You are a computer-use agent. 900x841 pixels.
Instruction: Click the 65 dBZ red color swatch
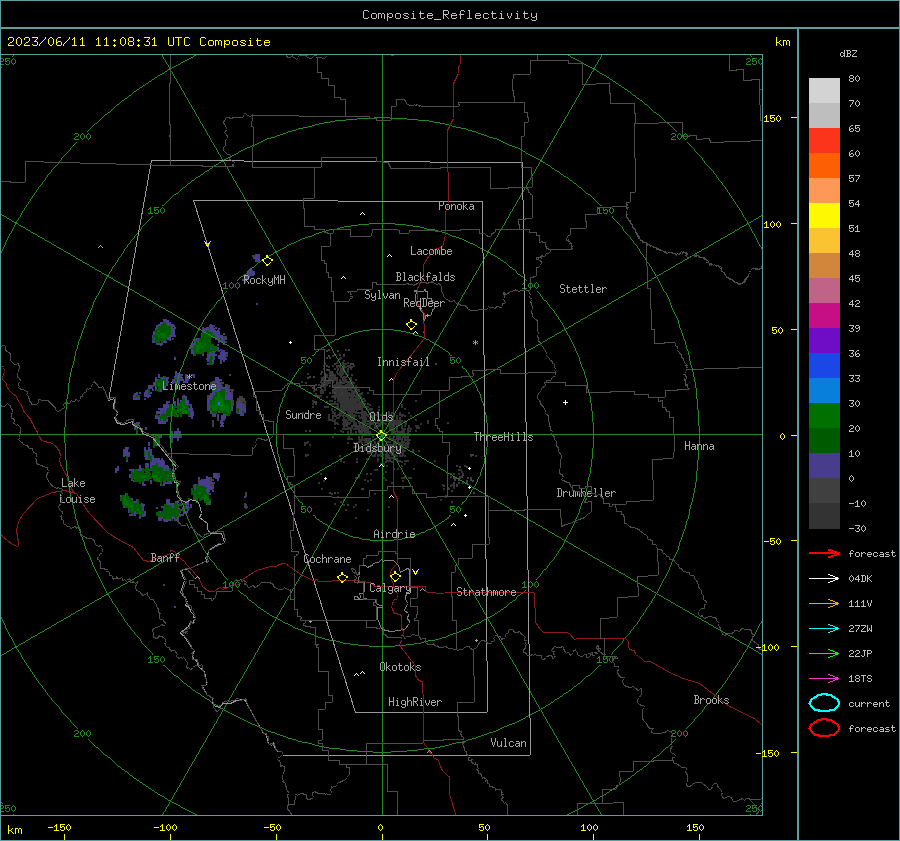click(824, 140)
